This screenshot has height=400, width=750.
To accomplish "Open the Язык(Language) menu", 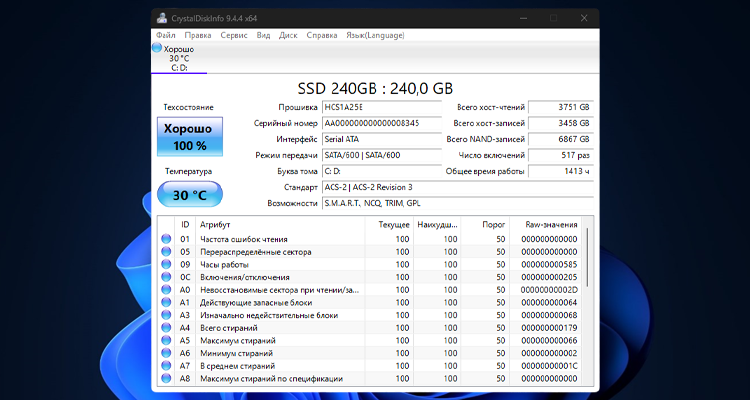I will [x=375, y=35].
